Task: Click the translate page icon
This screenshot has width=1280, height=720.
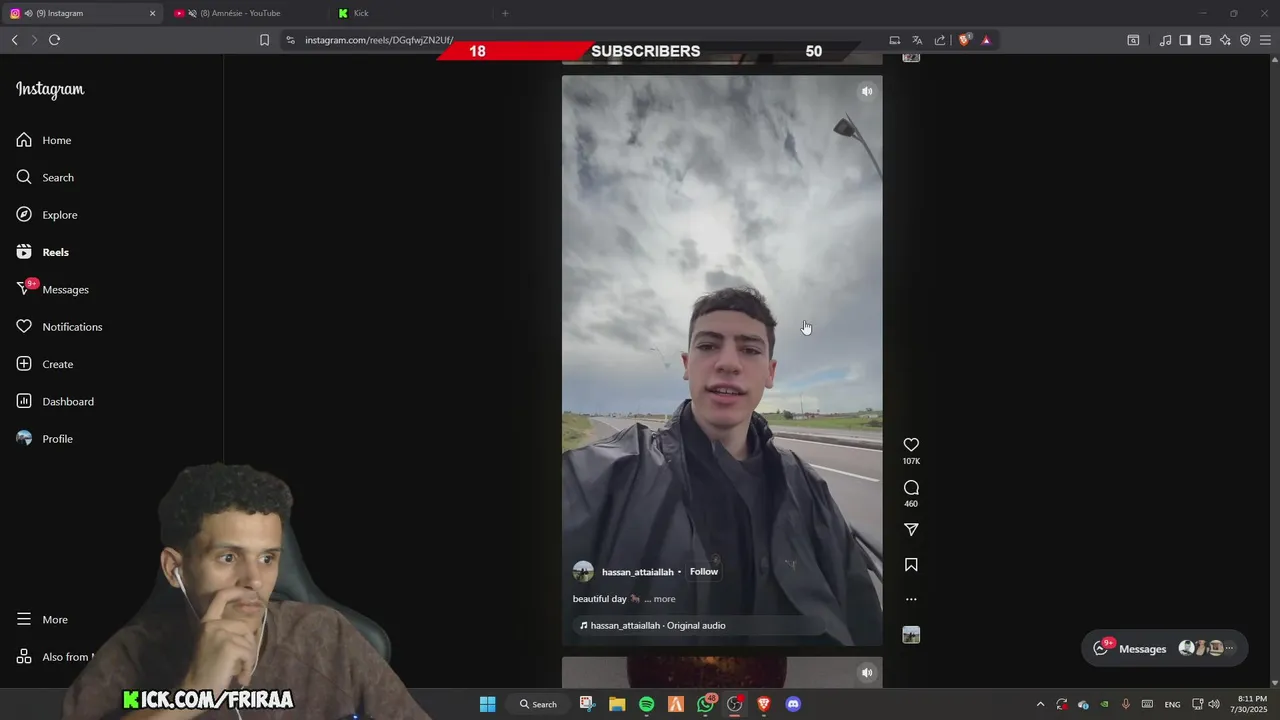Action: 917,40
